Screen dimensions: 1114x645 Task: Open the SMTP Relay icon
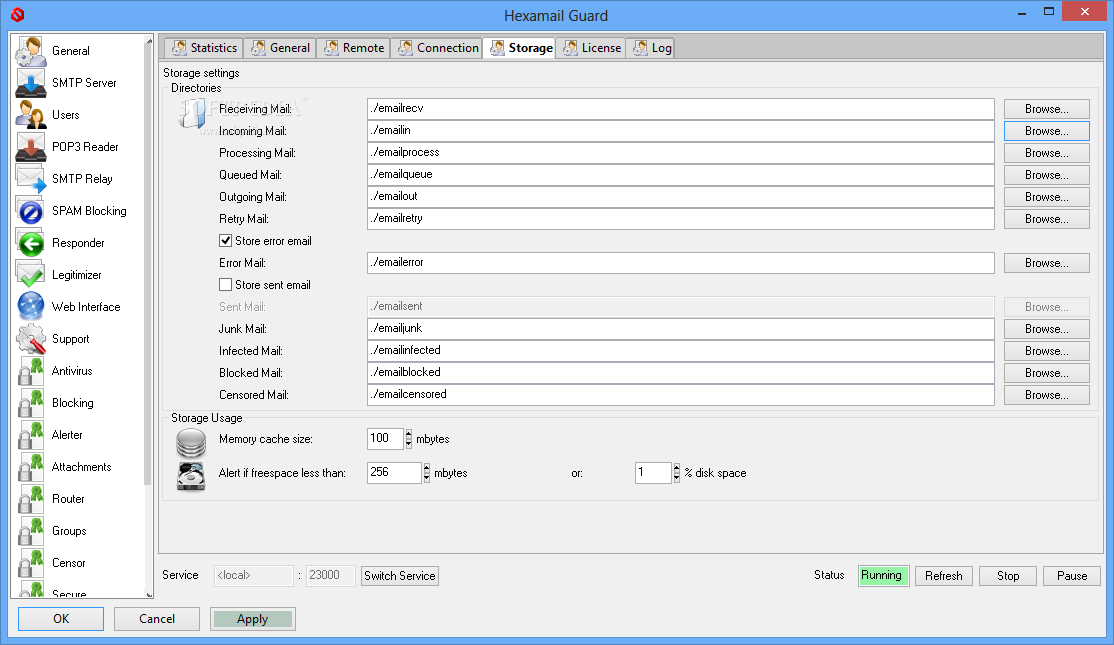tap(31, 179)
